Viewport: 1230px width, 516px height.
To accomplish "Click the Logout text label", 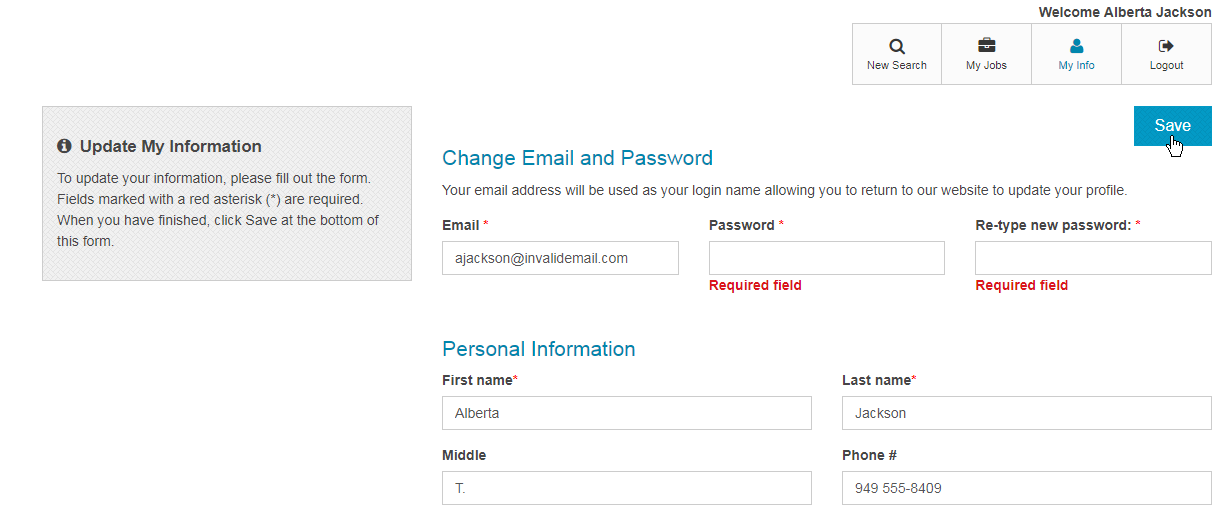I will click(x=1166, y=66).
